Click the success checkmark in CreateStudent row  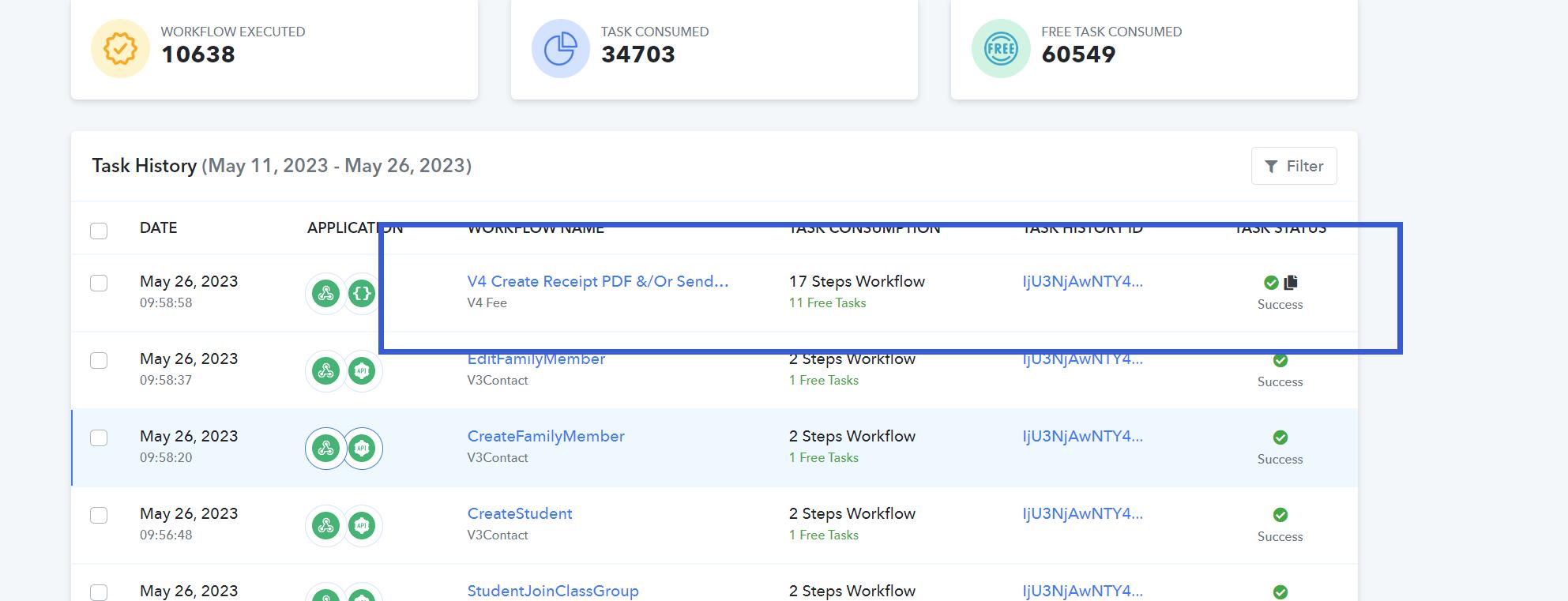[1280, 515]
